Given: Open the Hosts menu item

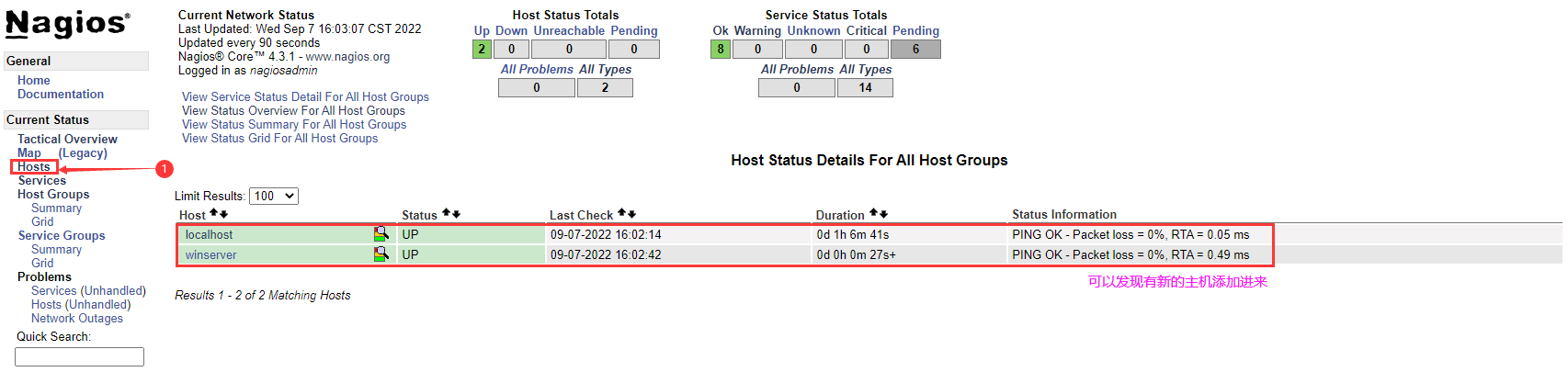Looking at the screenshot, I should (x=34, y=166).
